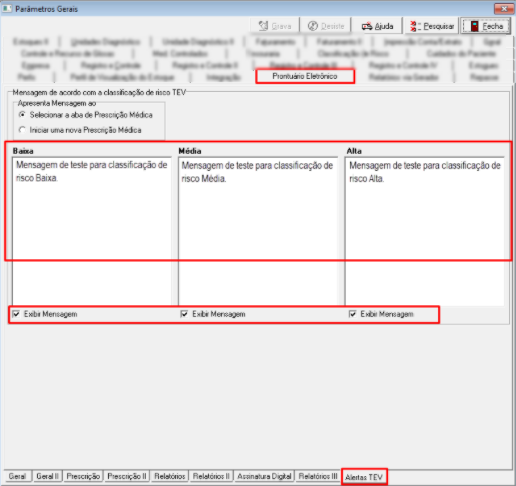Click inside the Baixa message text box
This screenshot has height=486, width=516.
(92, 231)
